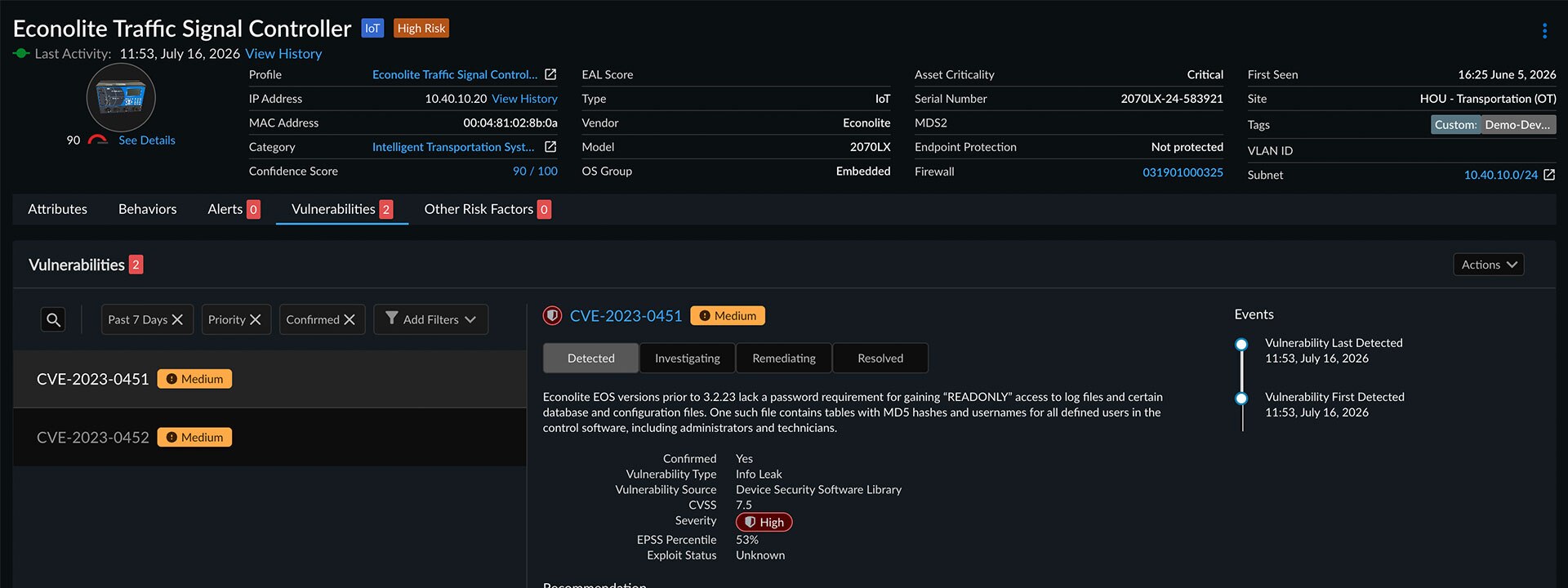Click the Not protected endpoint status
The width and height of the screenshot is (1568, 588).
coord(1187,147)
